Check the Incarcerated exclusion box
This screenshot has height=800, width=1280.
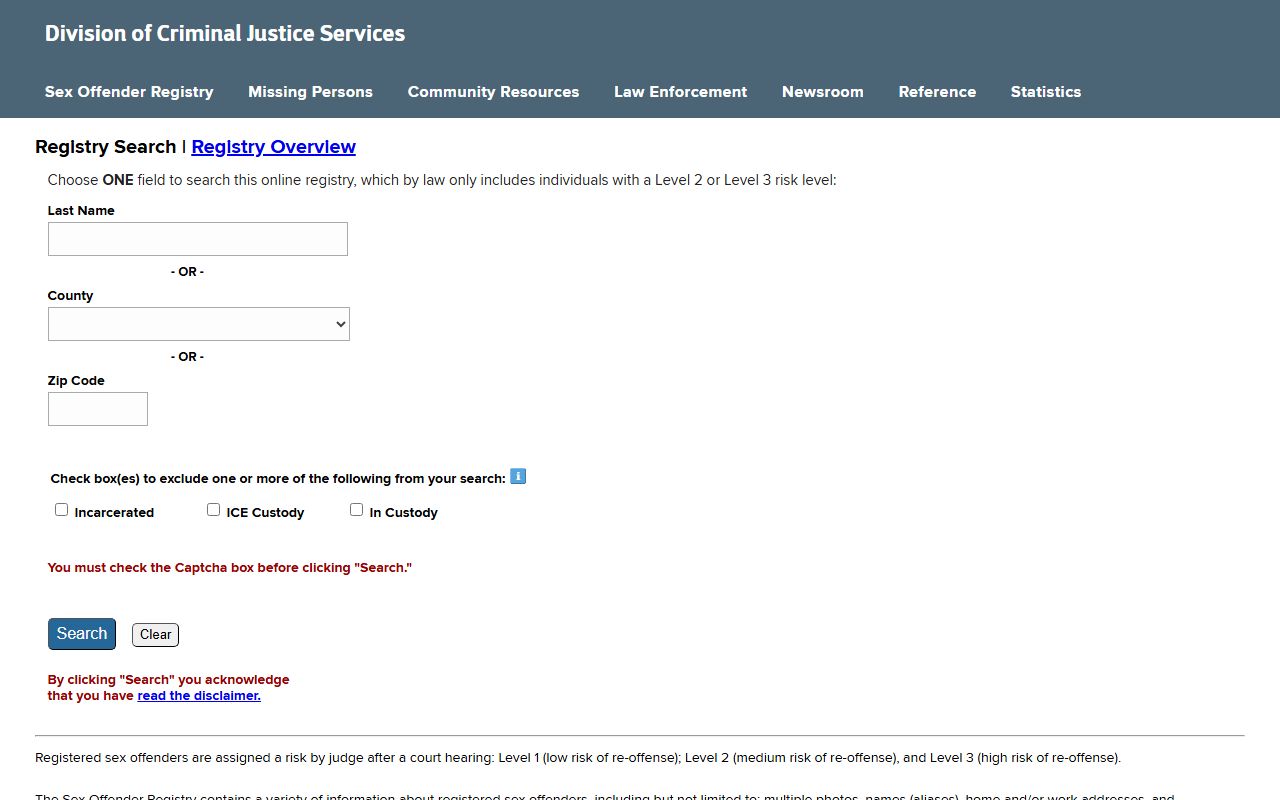[x=61, y=510]
